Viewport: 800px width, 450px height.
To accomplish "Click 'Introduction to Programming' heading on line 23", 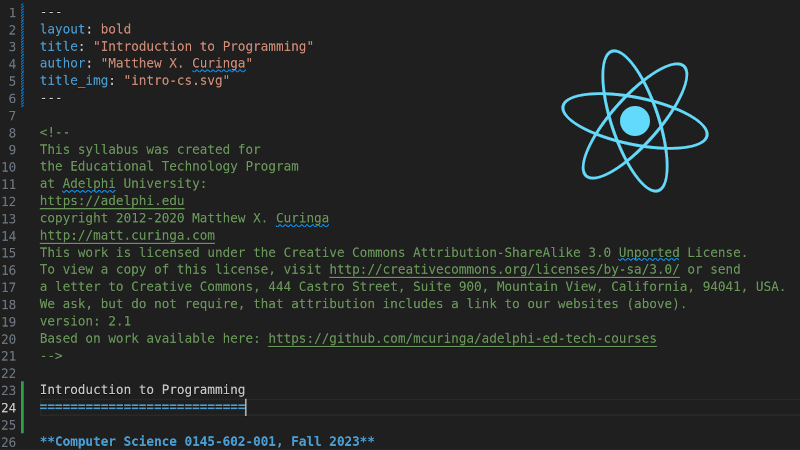I will 142,390.
